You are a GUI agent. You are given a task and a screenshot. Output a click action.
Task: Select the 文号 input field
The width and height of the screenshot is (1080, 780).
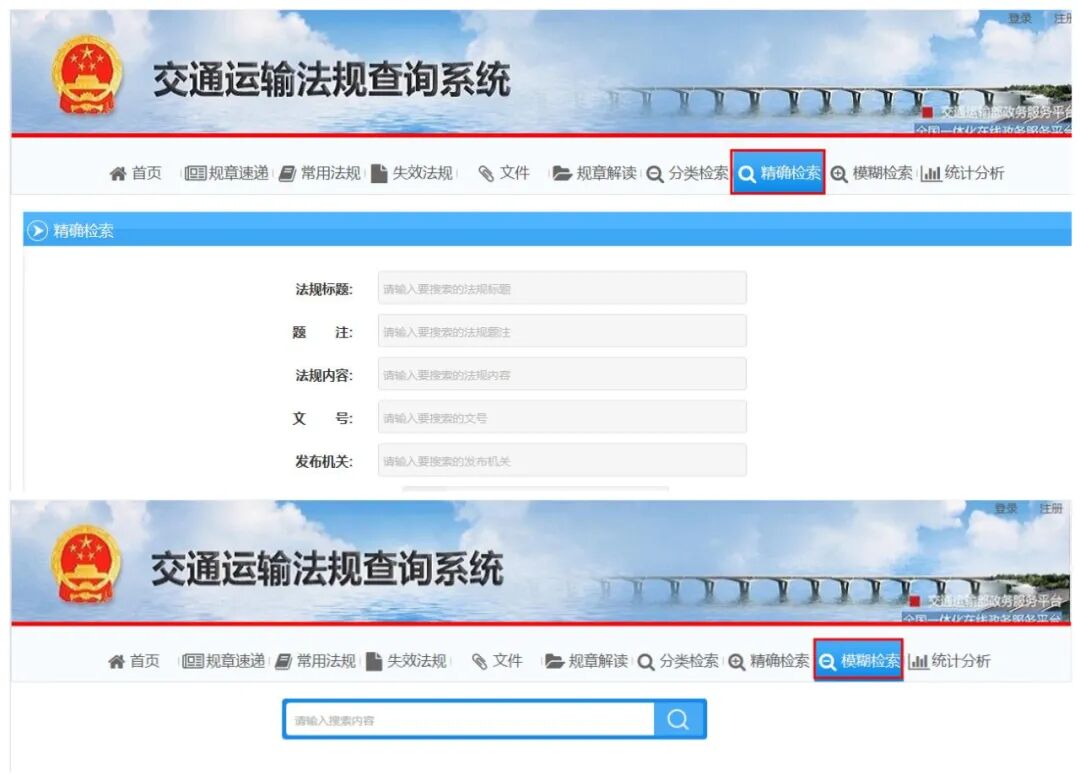(562, 416)
